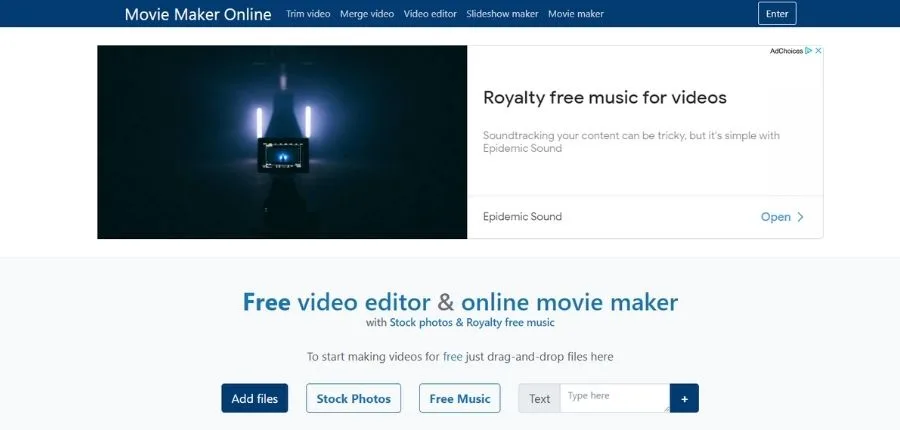This screenshot has height=430, width=900.
Task: Click the AdChoices triangle icon
Action: click(x=808, y=51)
